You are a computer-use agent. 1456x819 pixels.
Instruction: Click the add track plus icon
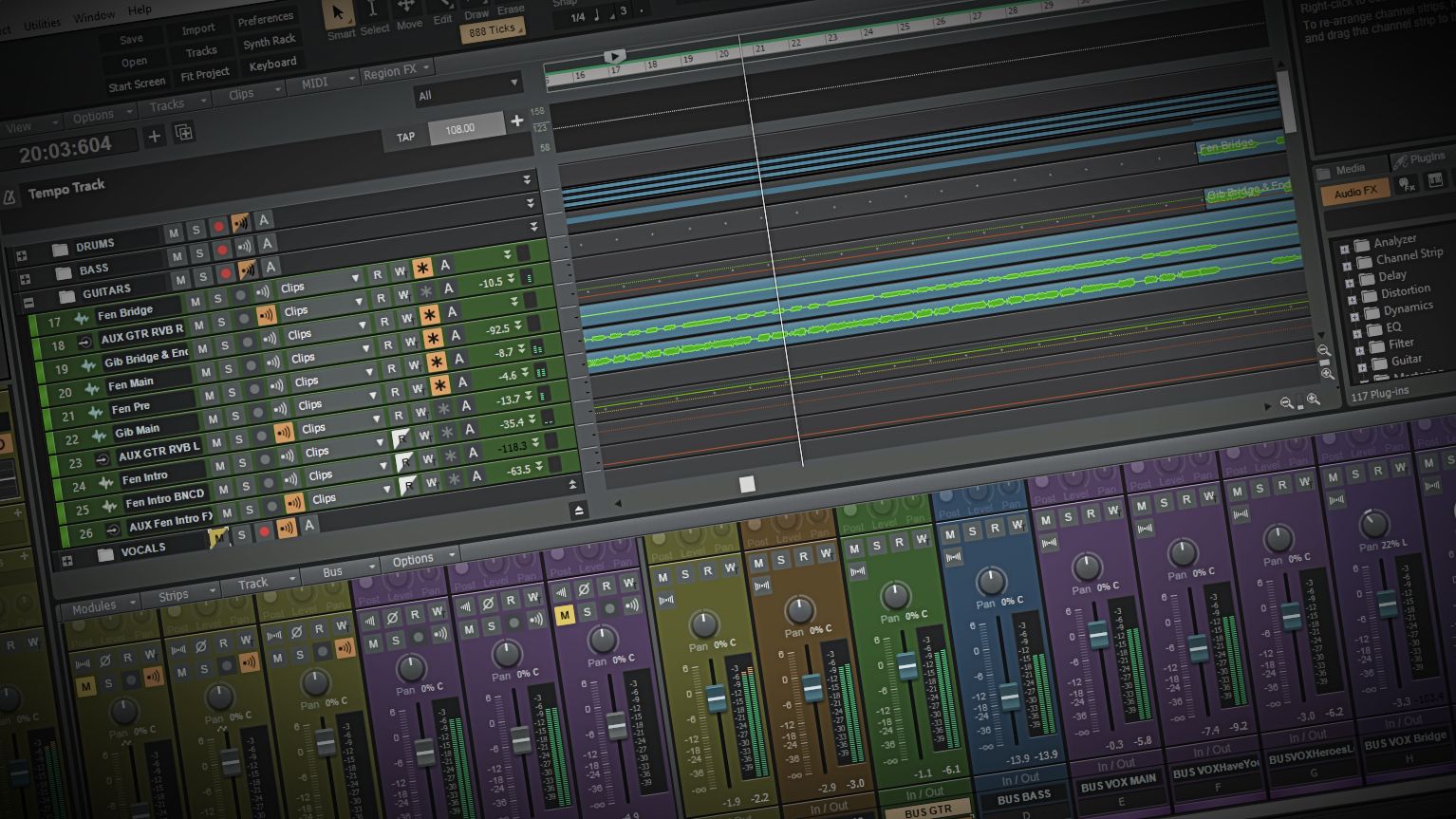pos(154,137)
